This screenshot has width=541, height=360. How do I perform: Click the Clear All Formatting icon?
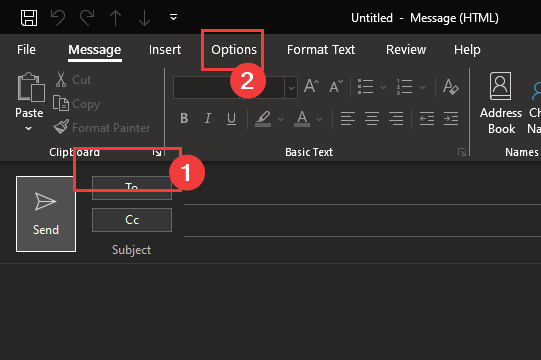tap(451, 87)
